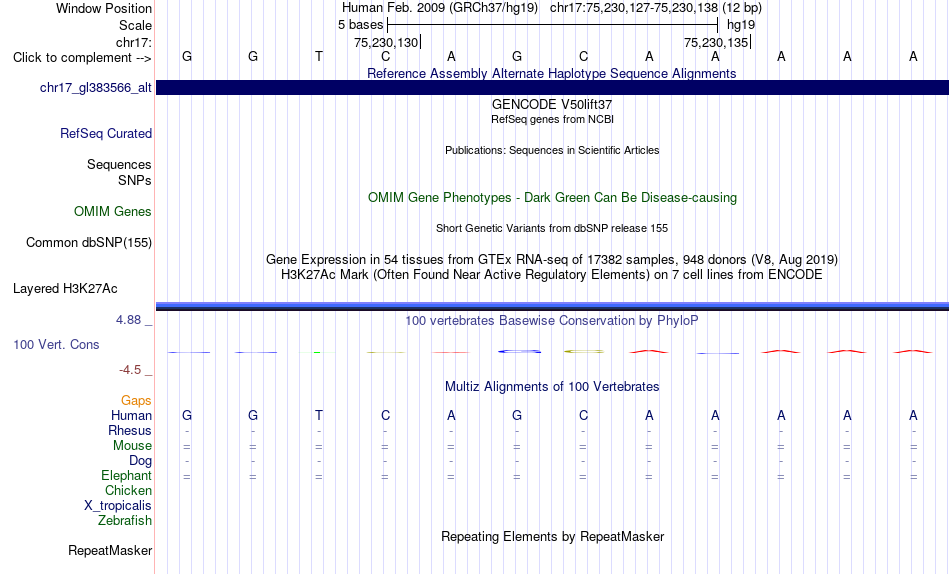Click the GENCODE V50lift37 track title
Screen dimensions: 950x574
552,104
